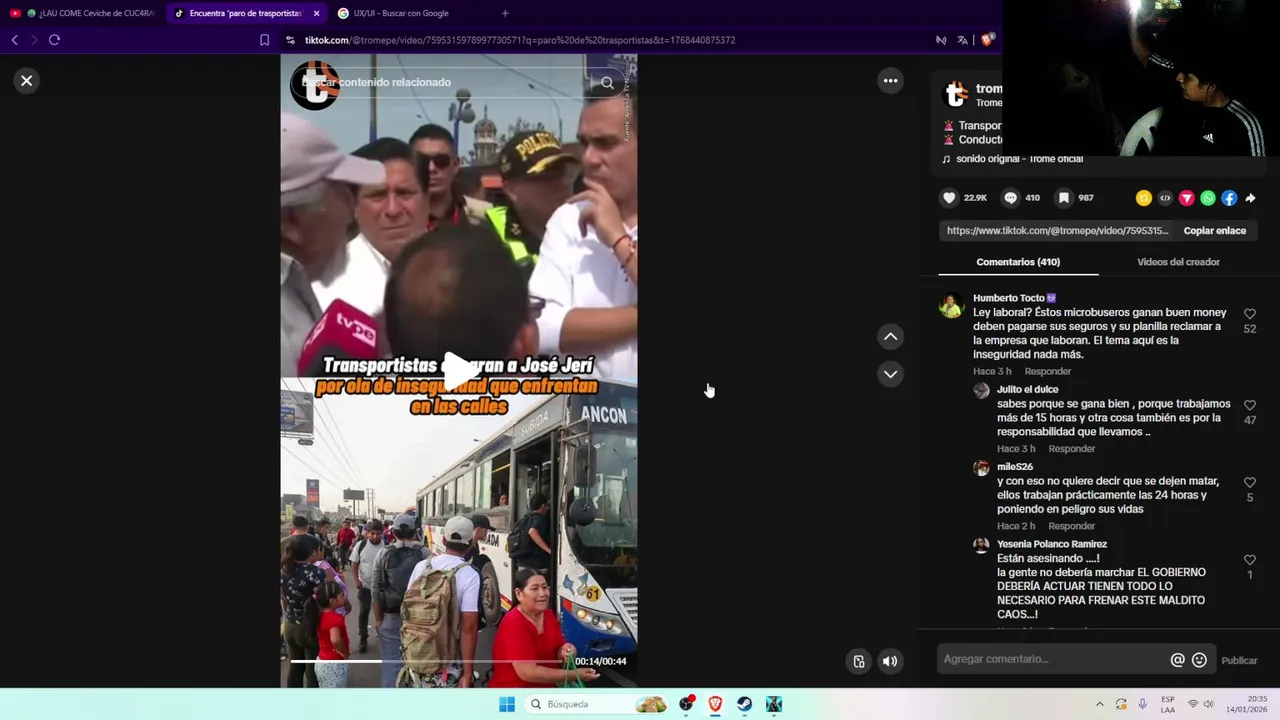This screenshot has width=1280, height=720.
Task: Click the browser back arrow
Action: coord(14,40)
